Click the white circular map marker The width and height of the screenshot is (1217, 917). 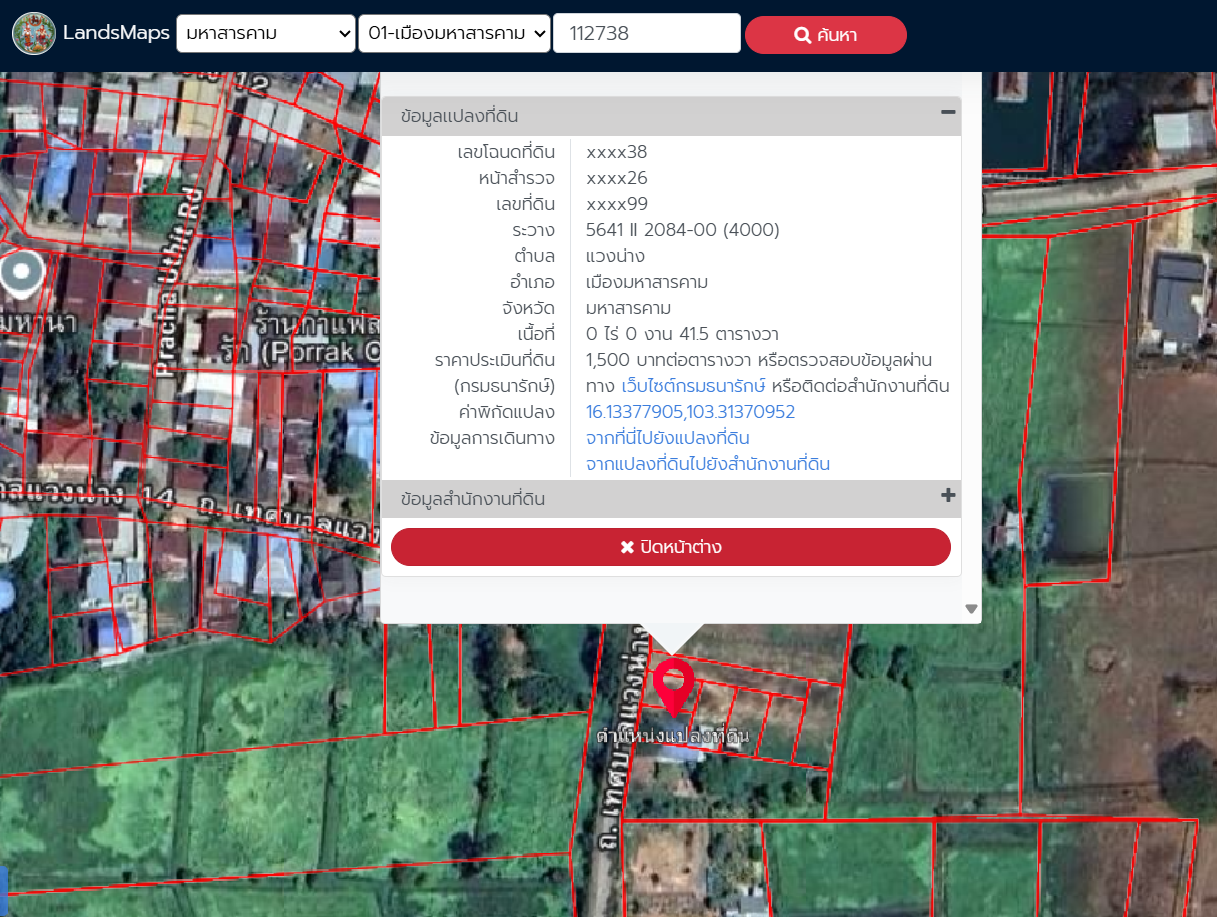click(21, 272)
